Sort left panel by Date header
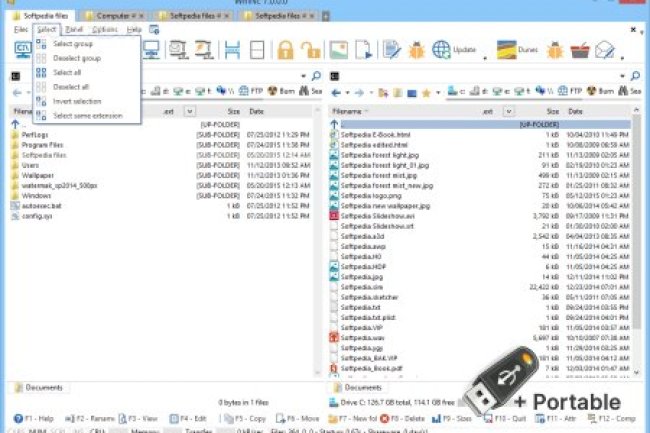Viewport: 650px width, 433px height. tap(257, 111)
